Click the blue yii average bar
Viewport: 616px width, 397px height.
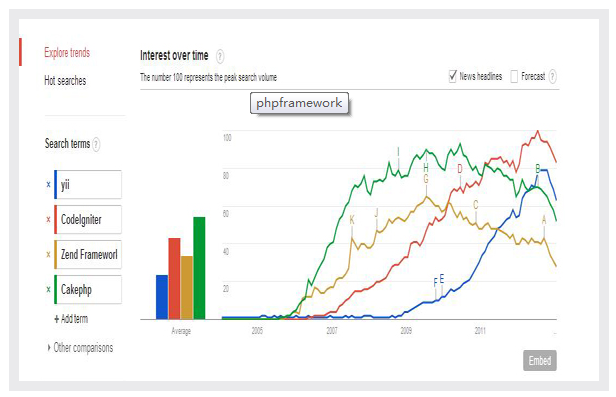click(162, 297)
